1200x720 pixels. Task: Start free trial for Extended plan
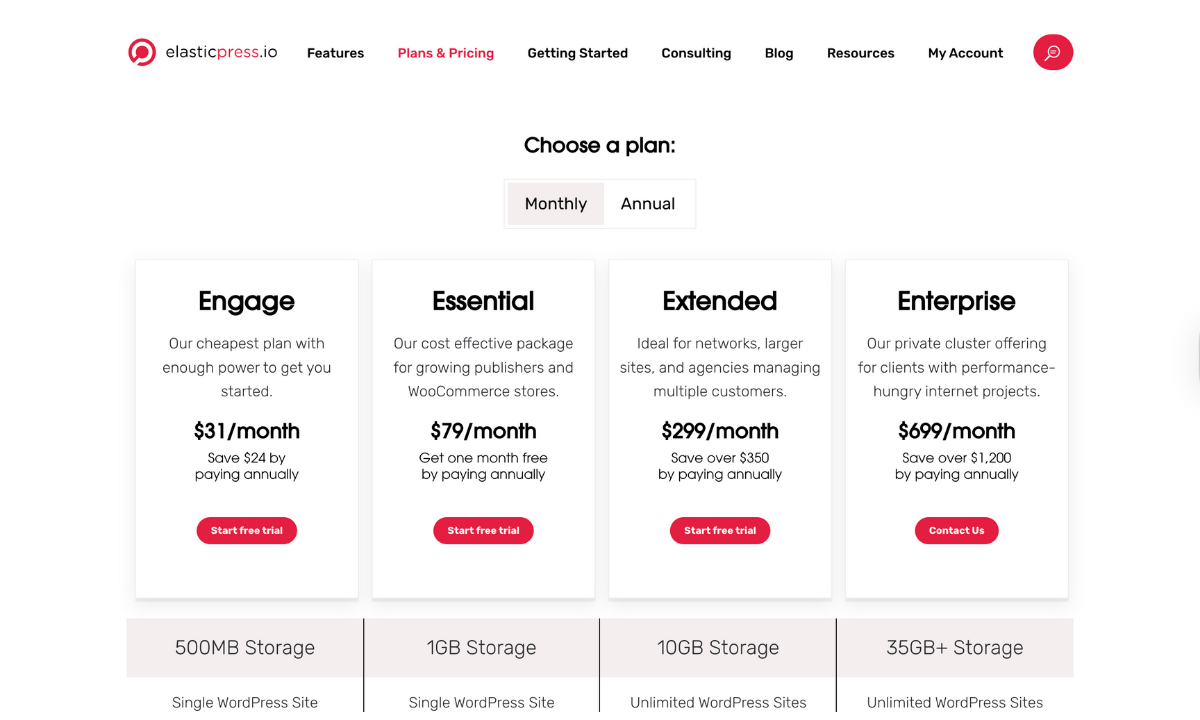coord(720,530)
